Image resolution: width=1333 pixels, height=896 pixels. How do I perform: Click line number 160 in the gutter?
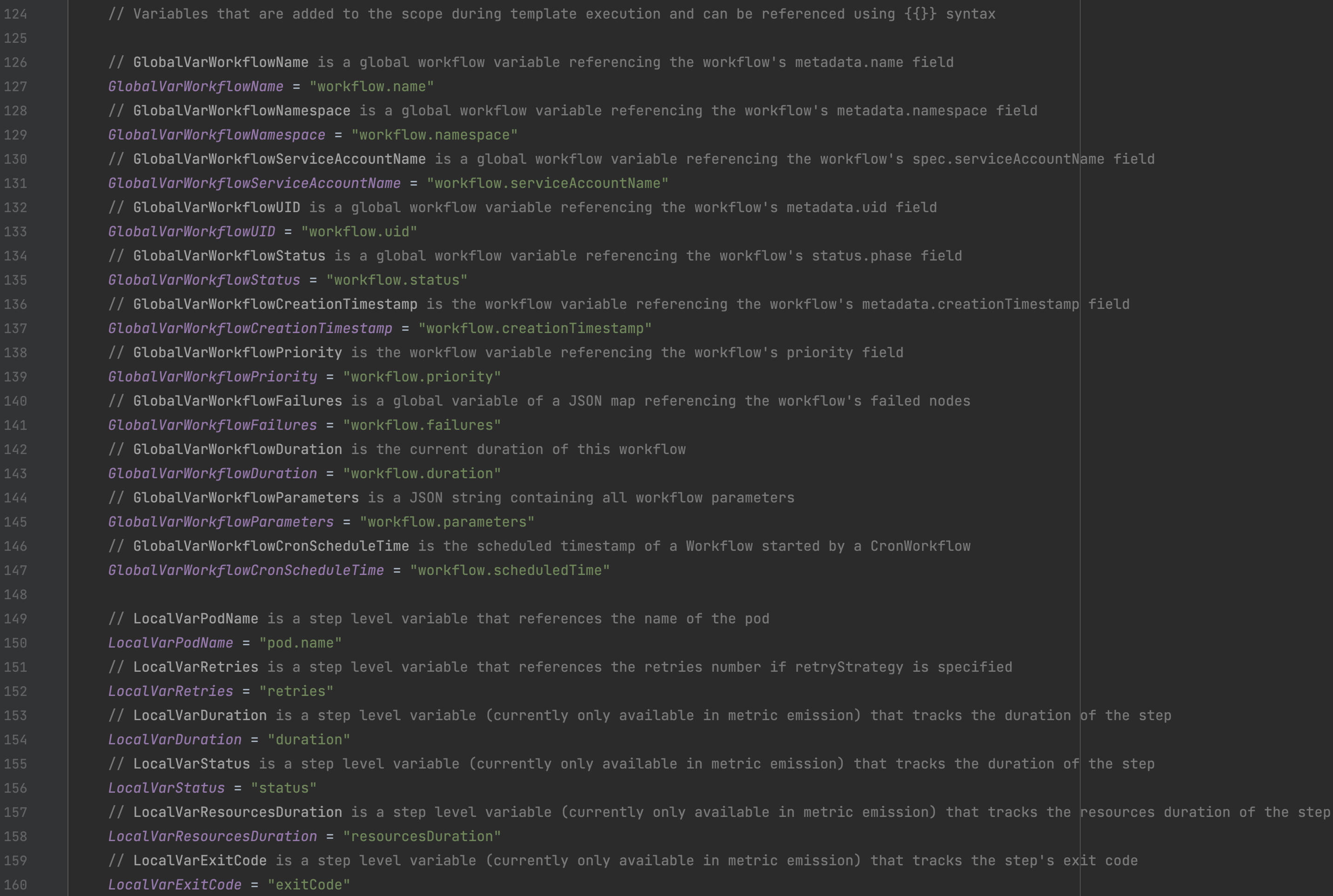(x=15, y=884)
